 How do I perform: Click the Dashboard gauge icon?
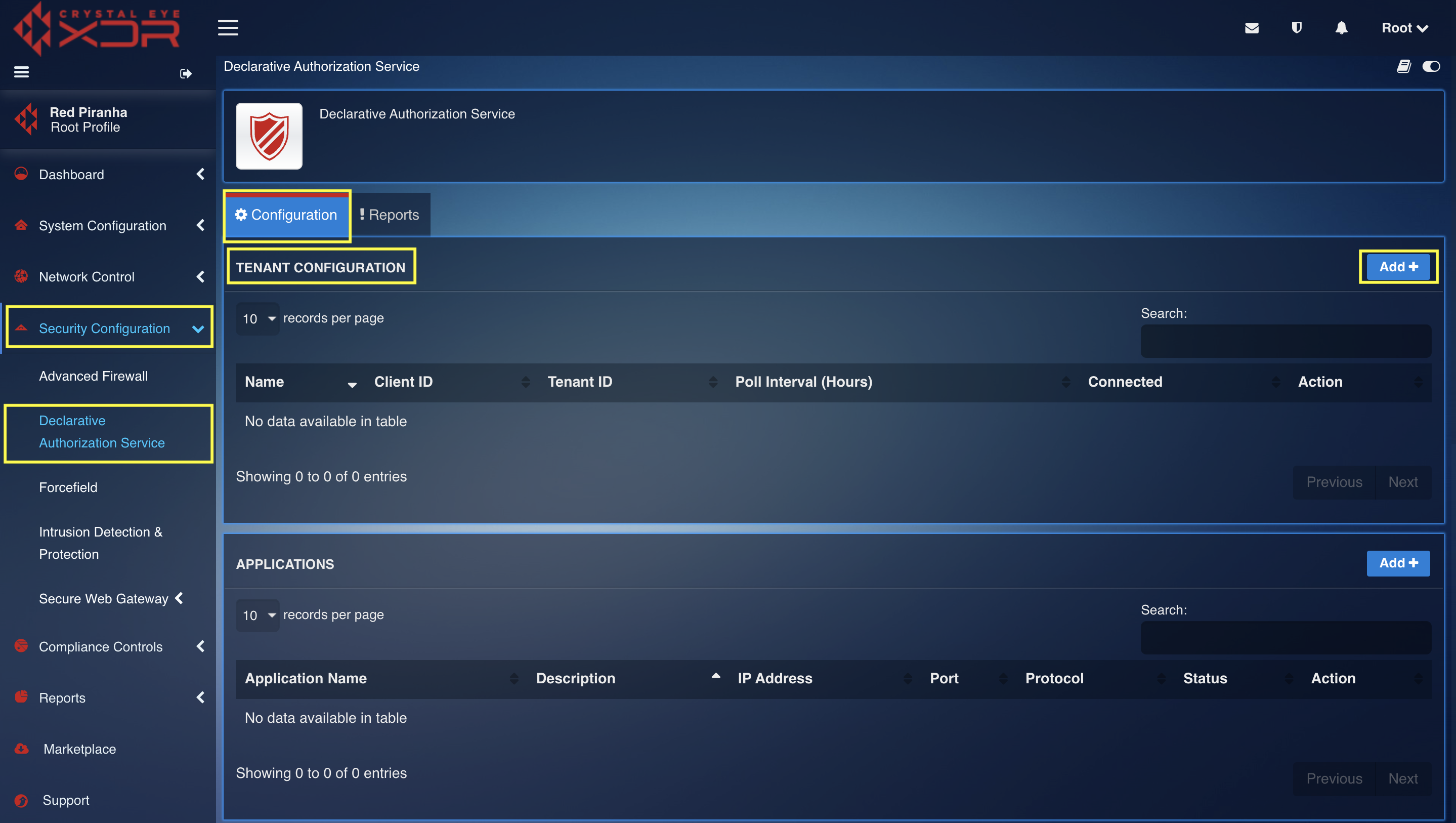[x=21, y=174]
